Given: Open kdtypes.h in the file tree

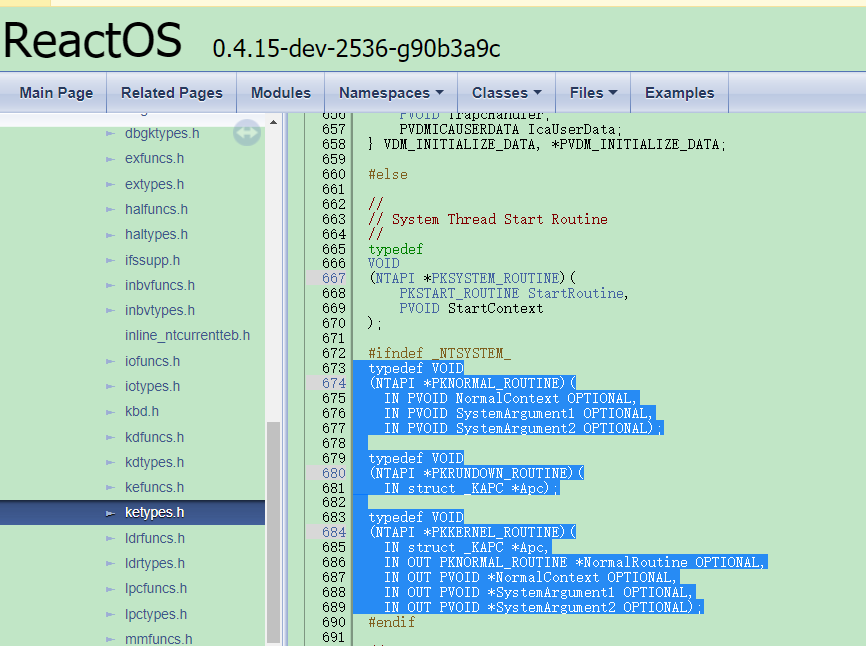Looking at the screenshot, I should [x=154, y=462].
